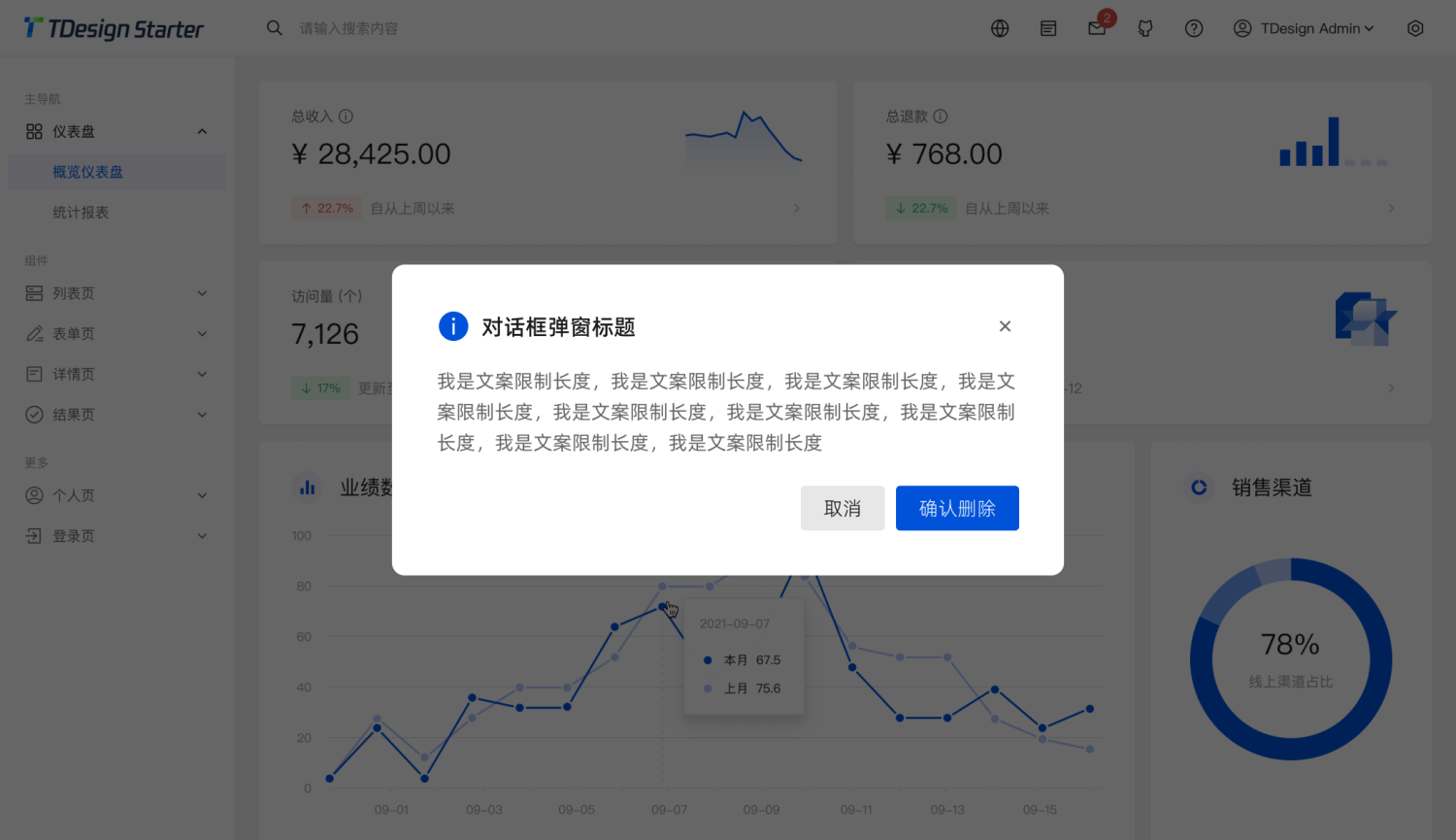Click the 个人页 user icon in sidebar
Viewport: 1456px width, 840px height.
click(x=33, y=495)
